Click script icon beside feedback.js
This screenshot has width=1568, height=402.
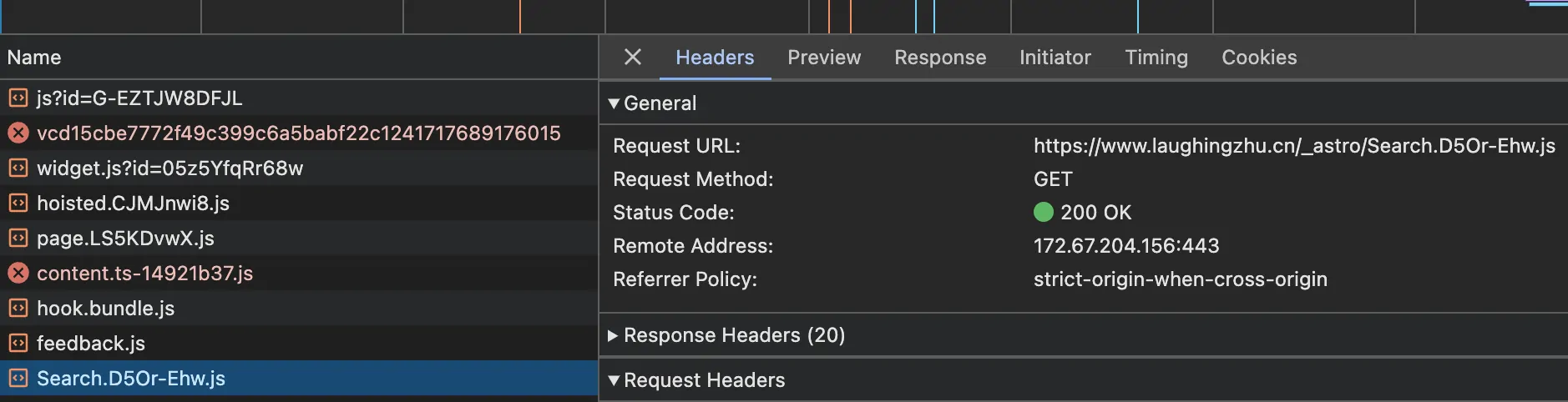point(18,344)
